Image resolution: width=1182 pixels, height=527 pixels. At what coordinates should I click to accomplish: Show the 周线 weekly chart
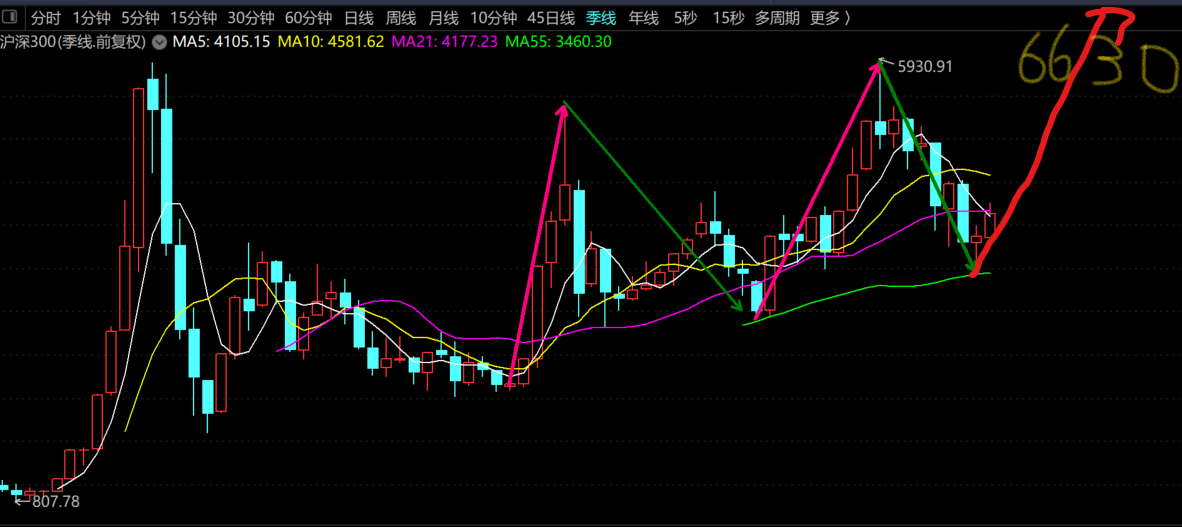[x=401, y=18]
